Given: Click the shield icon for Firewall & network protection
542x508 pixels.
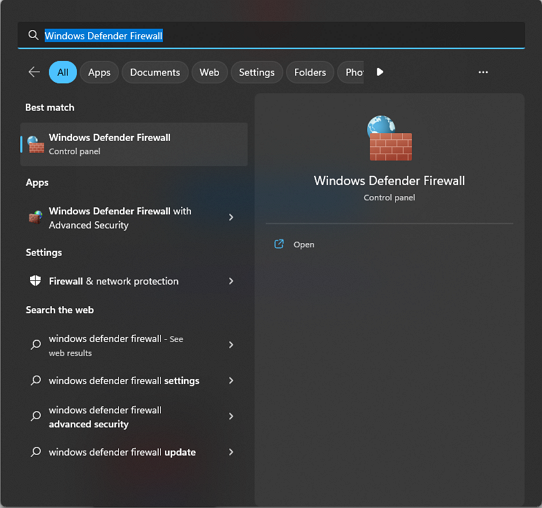Looking at the screenshot, I should coord(35,281).
